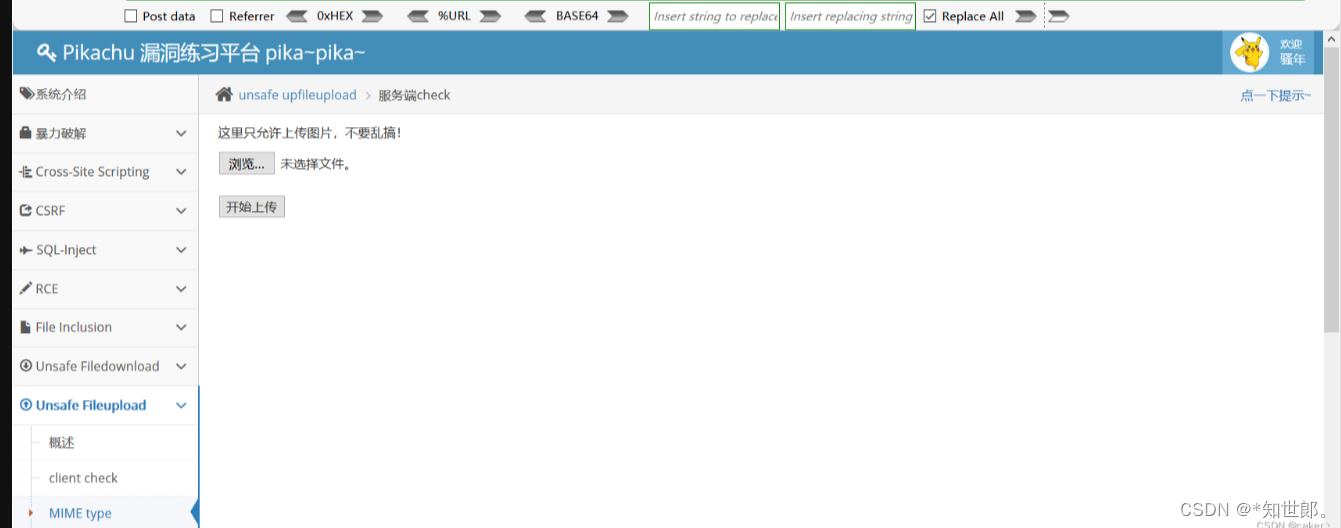Click right arrow beside 0xHEX
1341x528 pixels.
(x=372, y=16)
